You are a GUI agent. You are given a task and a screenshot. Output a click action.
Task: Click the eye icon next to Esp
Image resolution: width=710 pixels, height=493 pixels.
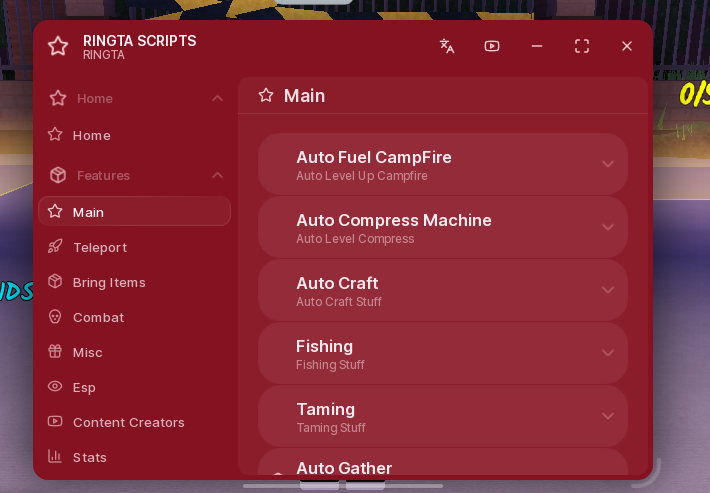55,386
